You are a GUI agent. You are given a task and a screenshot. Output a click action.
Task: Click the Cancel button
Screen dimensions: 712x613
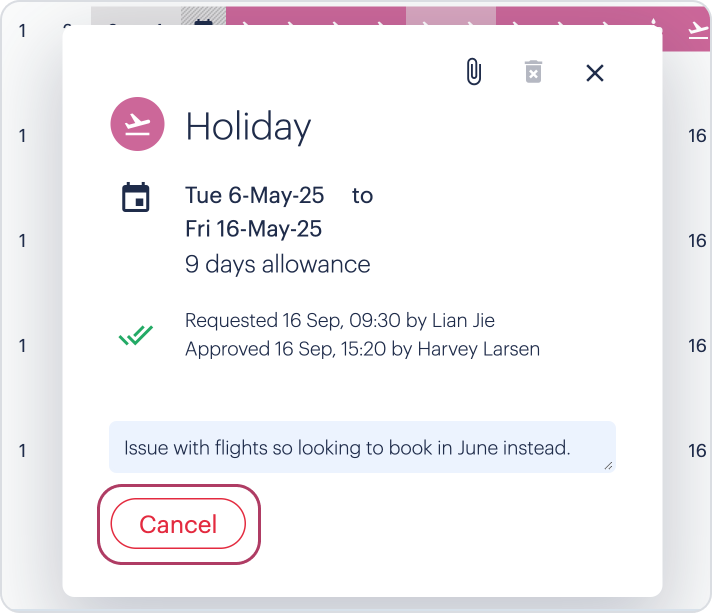[178, 524]
